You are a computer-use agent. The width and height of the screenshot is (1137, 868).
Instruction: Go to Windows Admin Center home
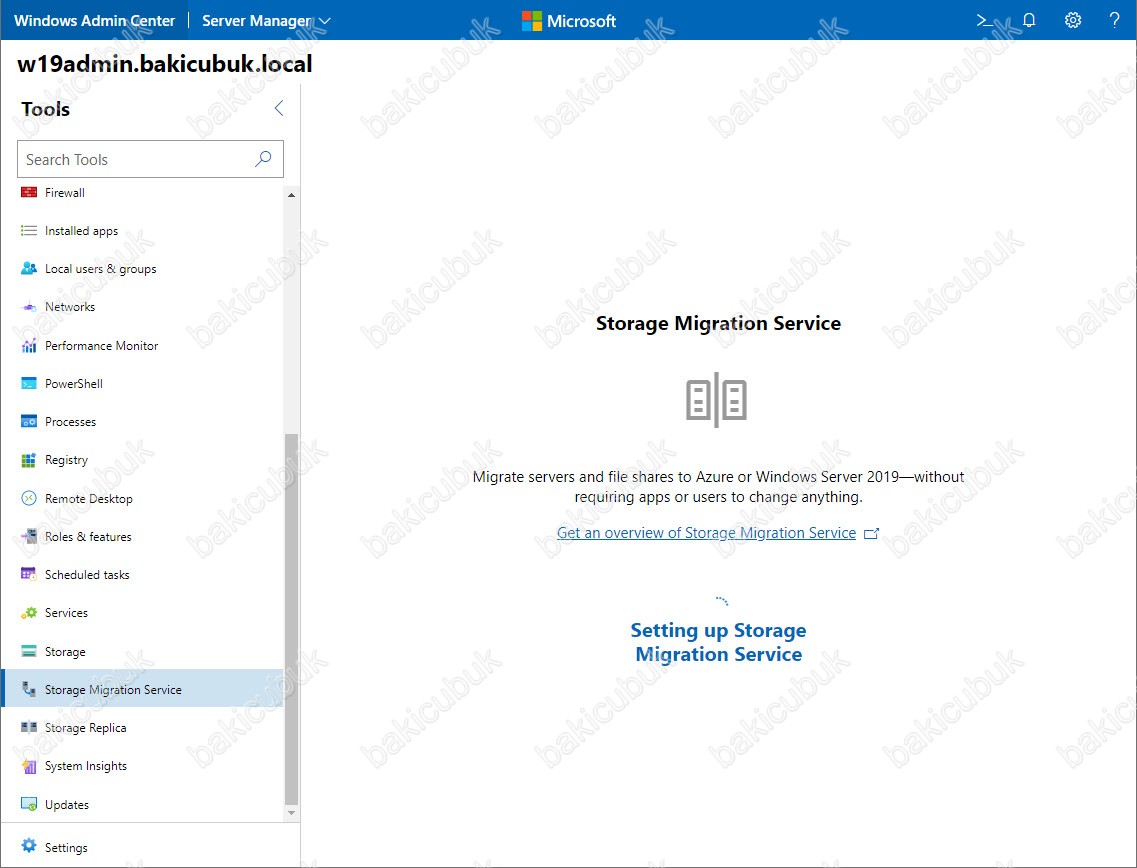click(94, 21)
